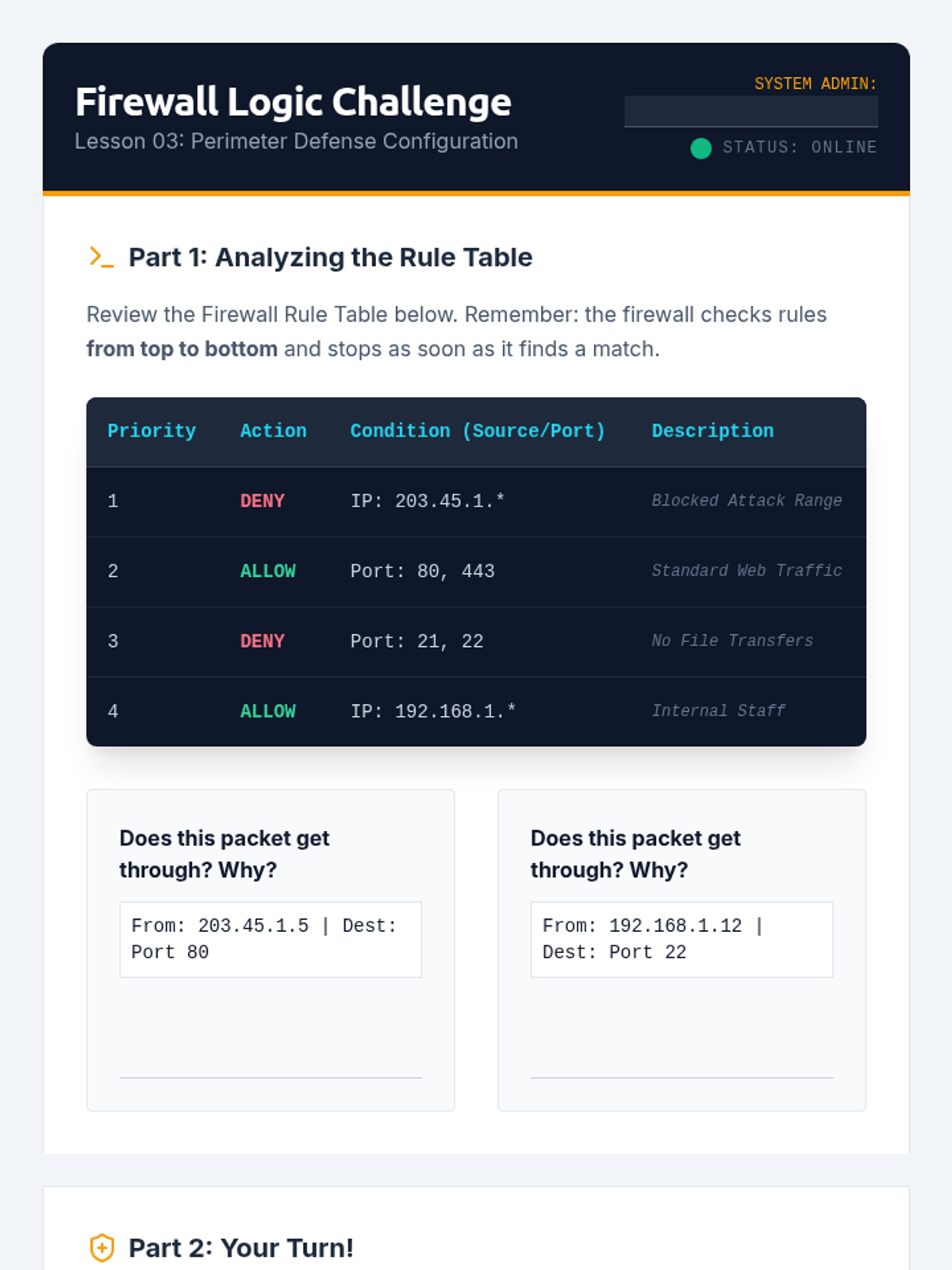
Task: Click the ALLOW label for Internal Staff rule
Action: [267, 711]
